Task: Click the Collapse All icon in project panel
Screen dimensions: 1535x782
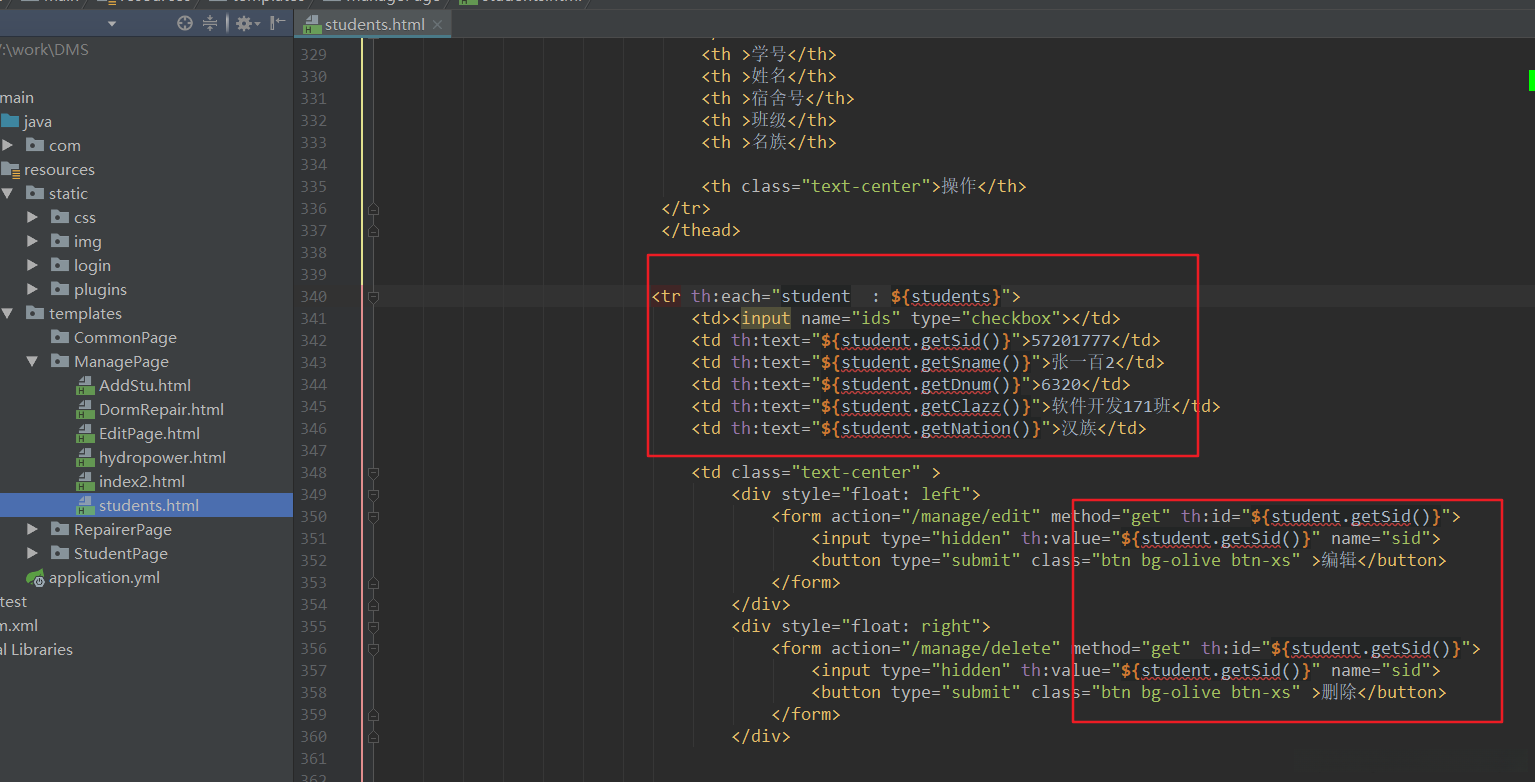Action: point(210,23)
